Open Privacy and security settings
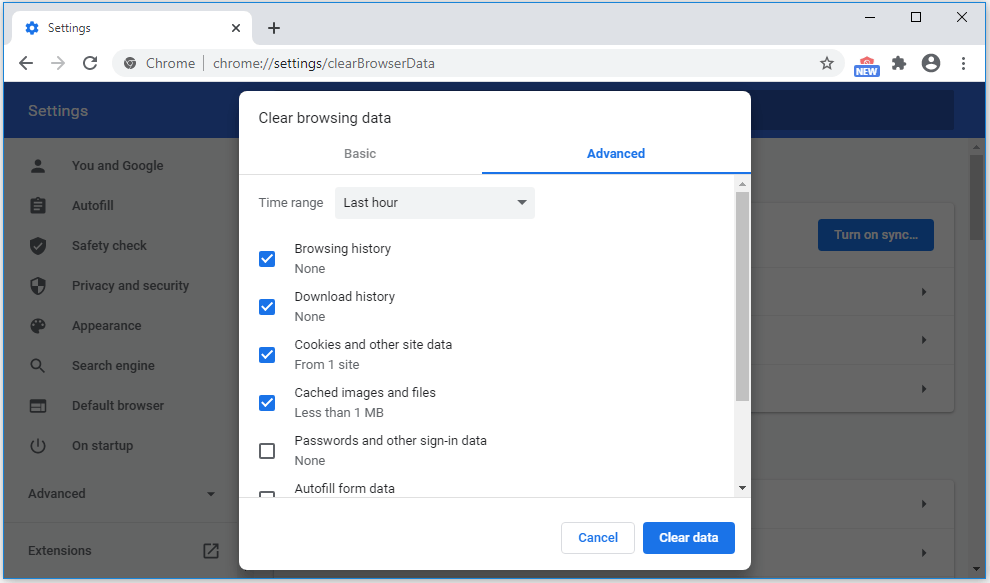This screenshot has width=990, height=583. coord(130,285)
